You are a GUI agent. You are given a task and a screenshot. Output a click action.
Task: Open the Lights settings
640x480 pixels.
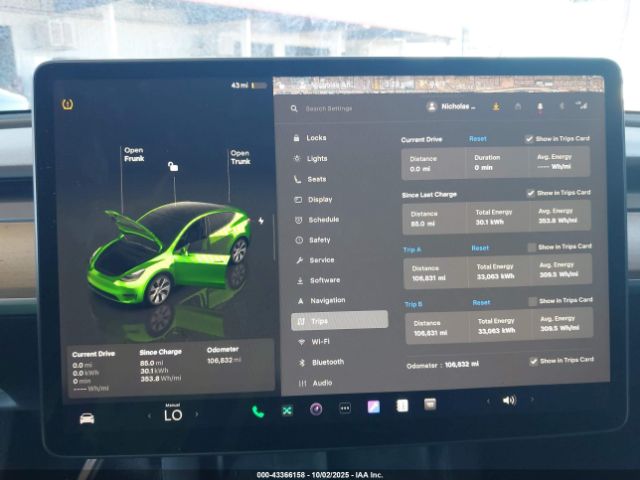[x=311, y=158]
